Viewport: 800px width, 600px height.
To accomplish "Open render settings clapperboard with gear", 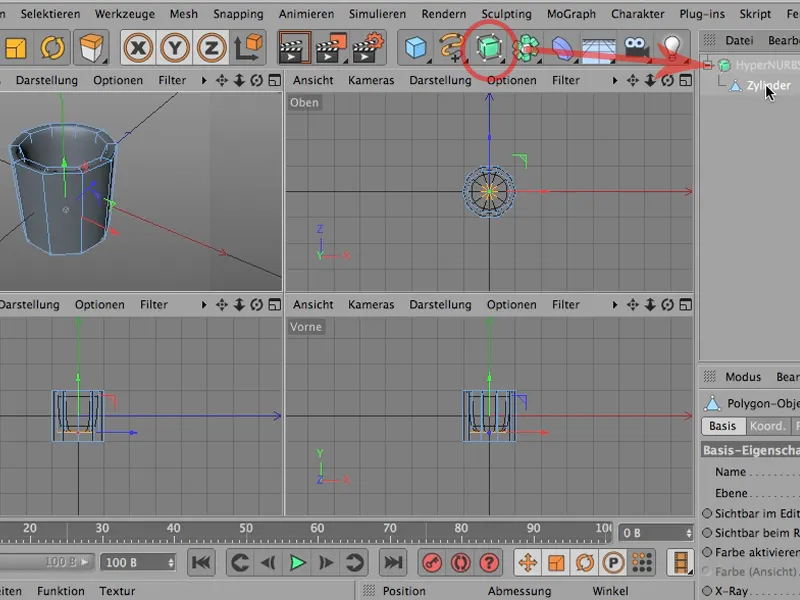I will (x=368, y=47).
